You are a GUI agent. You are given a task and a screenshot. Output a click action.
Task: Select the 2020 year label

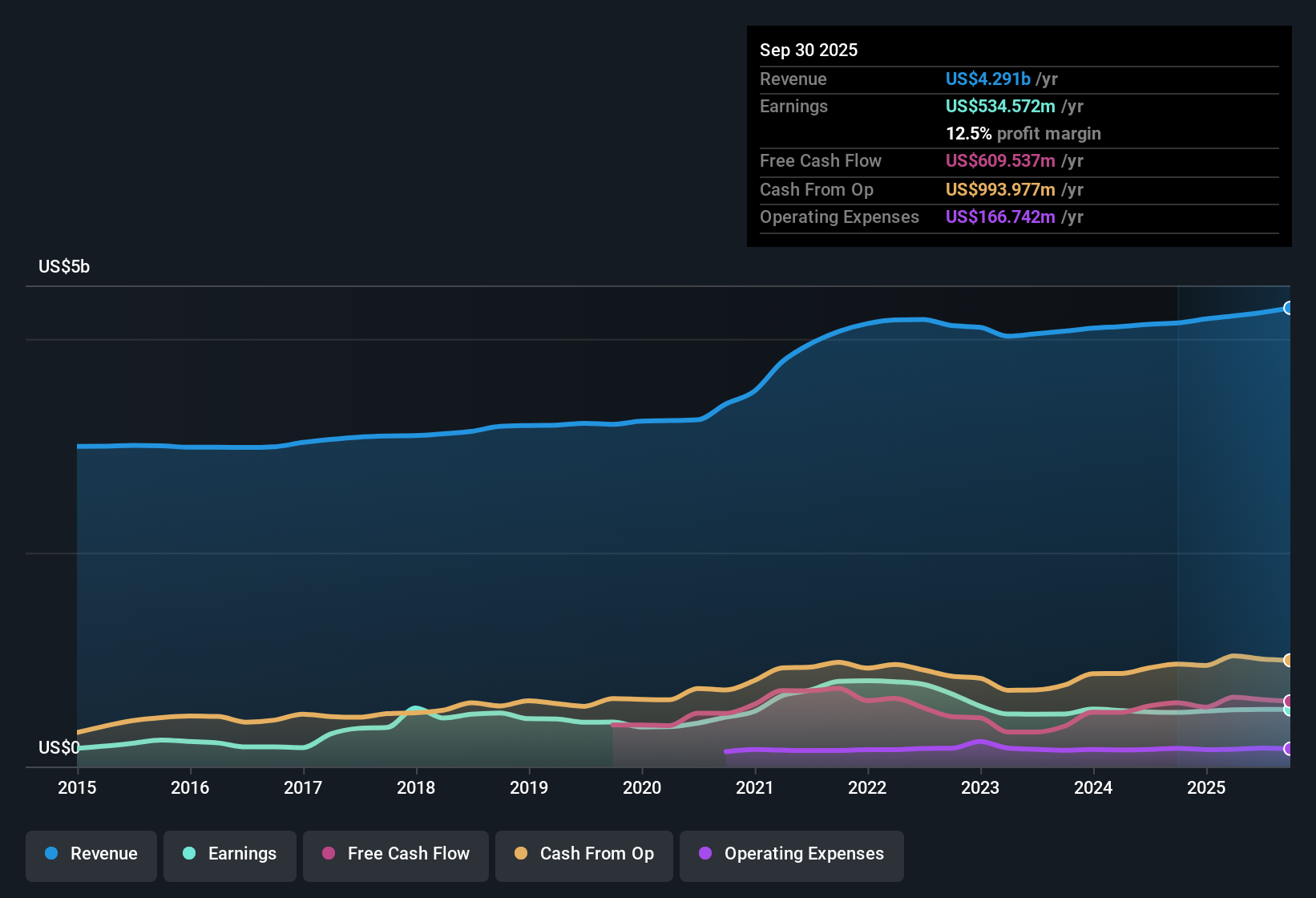point(642,788)
